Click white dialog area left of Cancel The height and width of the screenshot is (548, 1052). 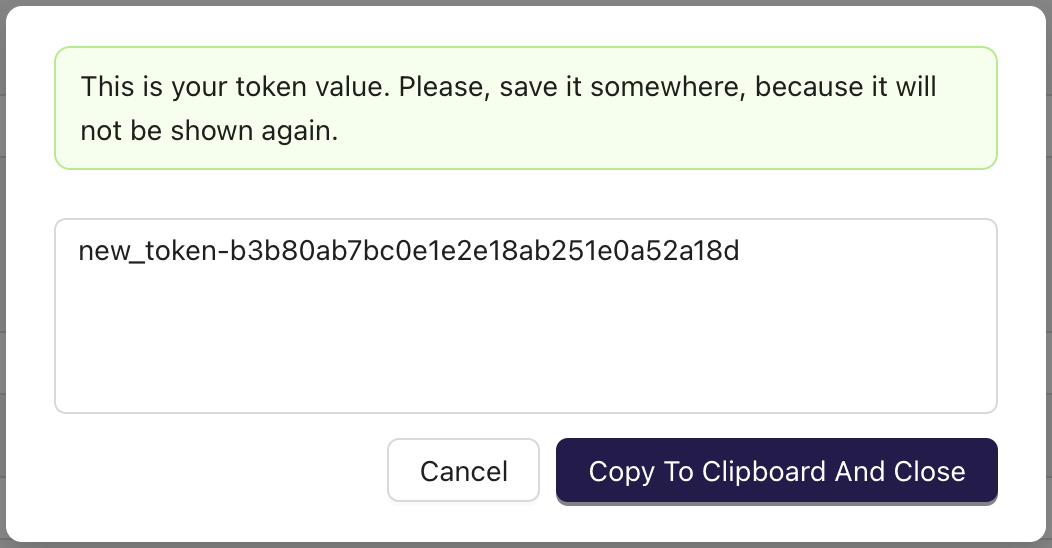pyautogui.click(x=220, y=471)
